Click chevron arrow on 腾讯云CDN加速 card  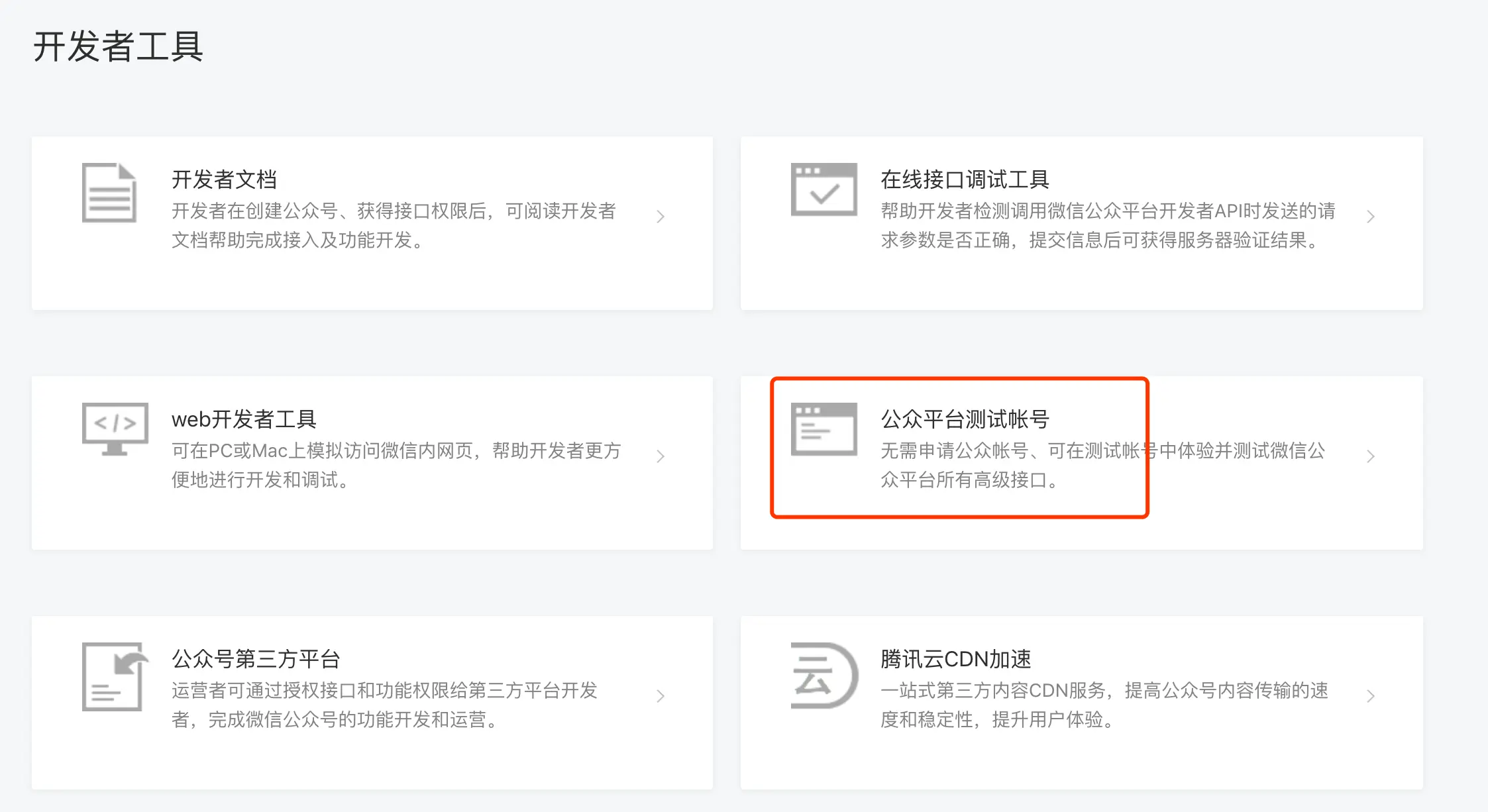1370,696
